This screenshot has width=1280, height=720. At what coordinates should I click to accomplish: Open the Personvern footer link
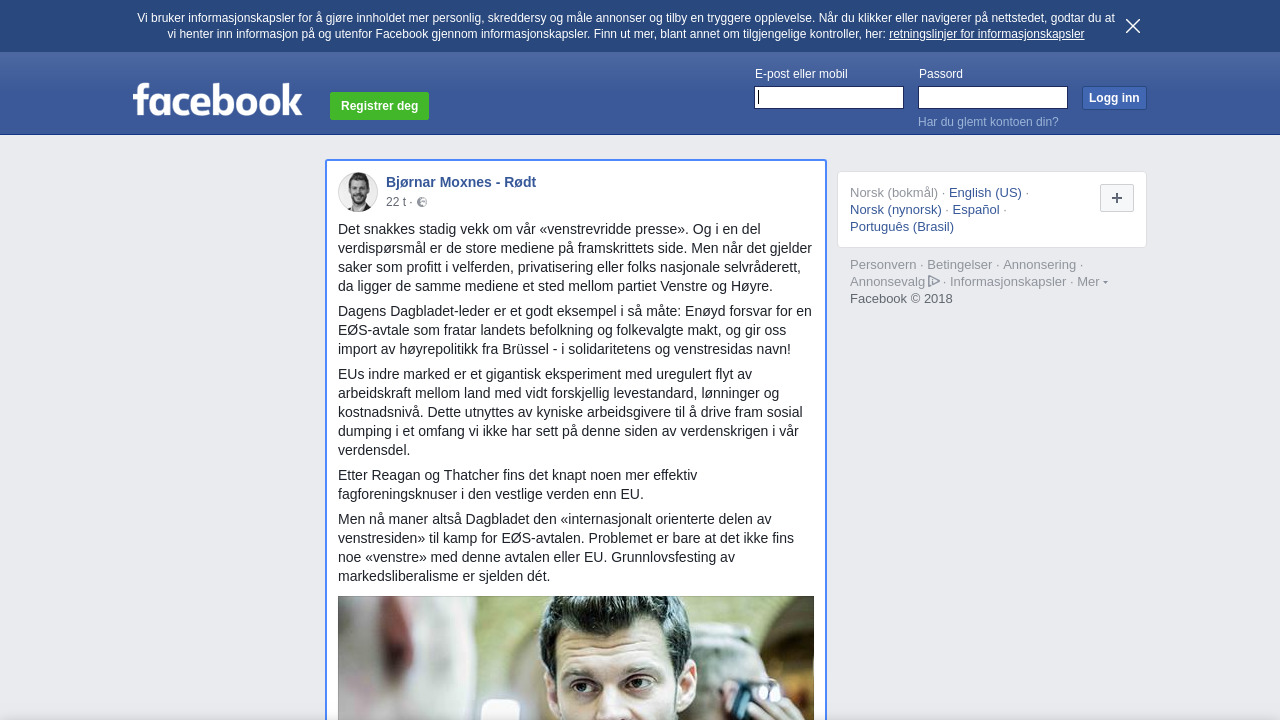tap(883, 265)
